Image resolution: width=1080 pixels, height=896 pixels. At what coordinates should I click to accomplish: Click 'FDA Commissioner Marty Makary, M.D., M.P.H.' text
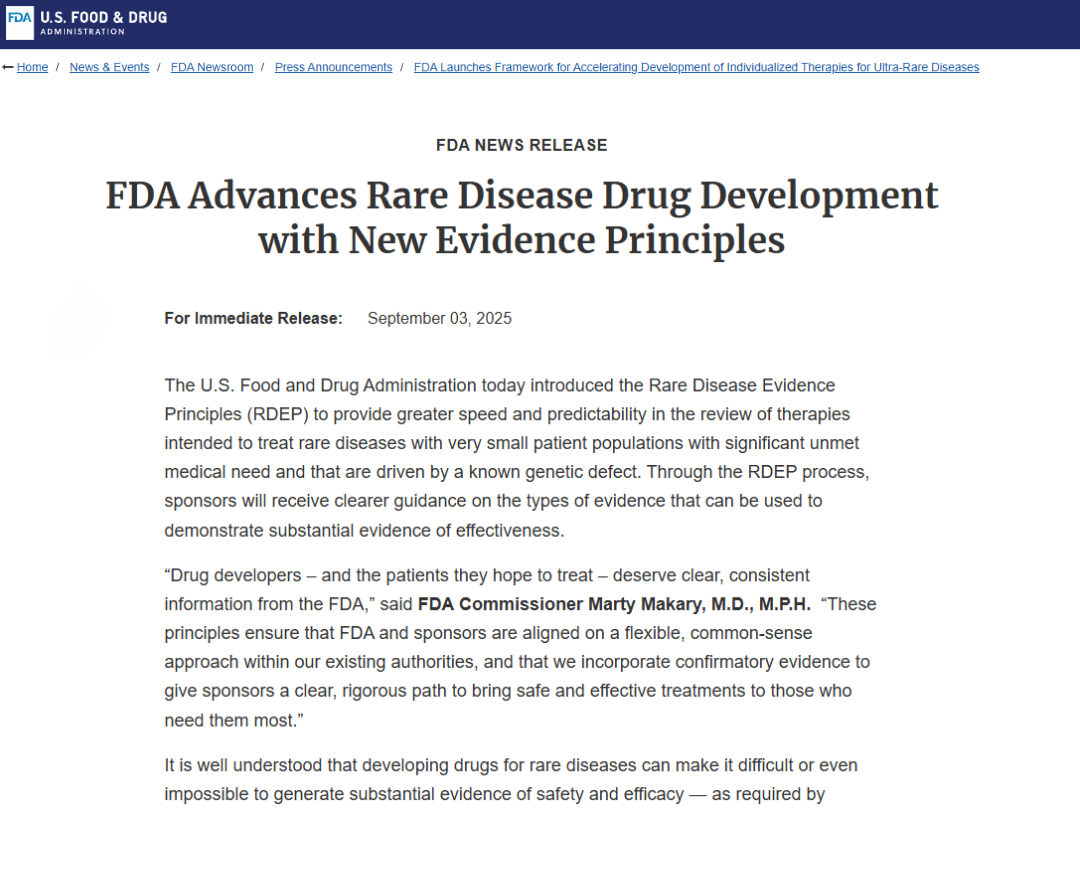pos(614,604)
